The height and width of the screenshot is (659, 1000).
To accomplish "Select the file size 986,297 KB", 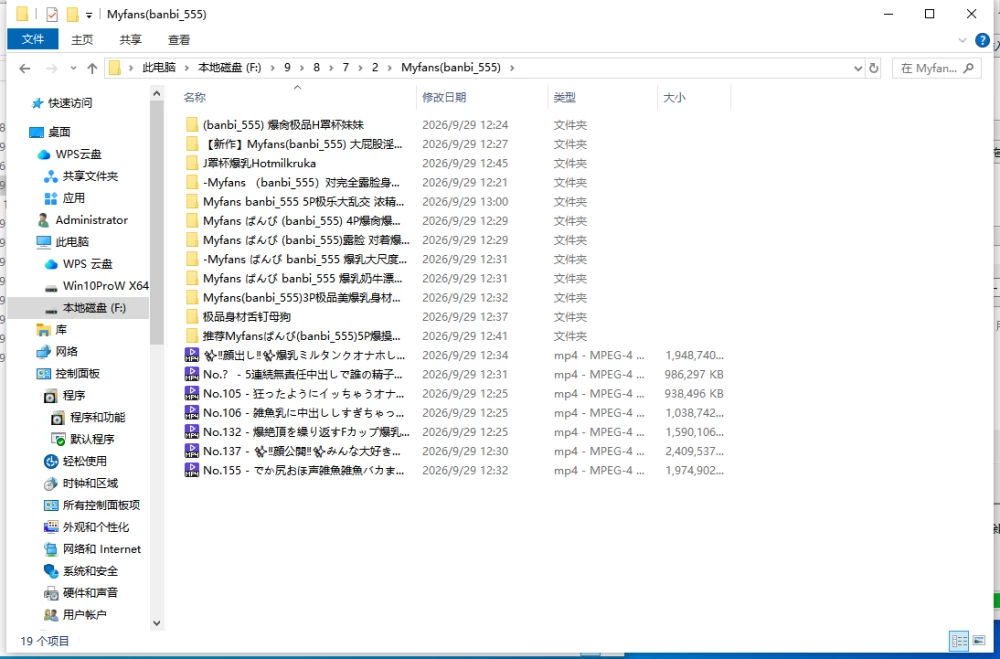I will point(695,374).
